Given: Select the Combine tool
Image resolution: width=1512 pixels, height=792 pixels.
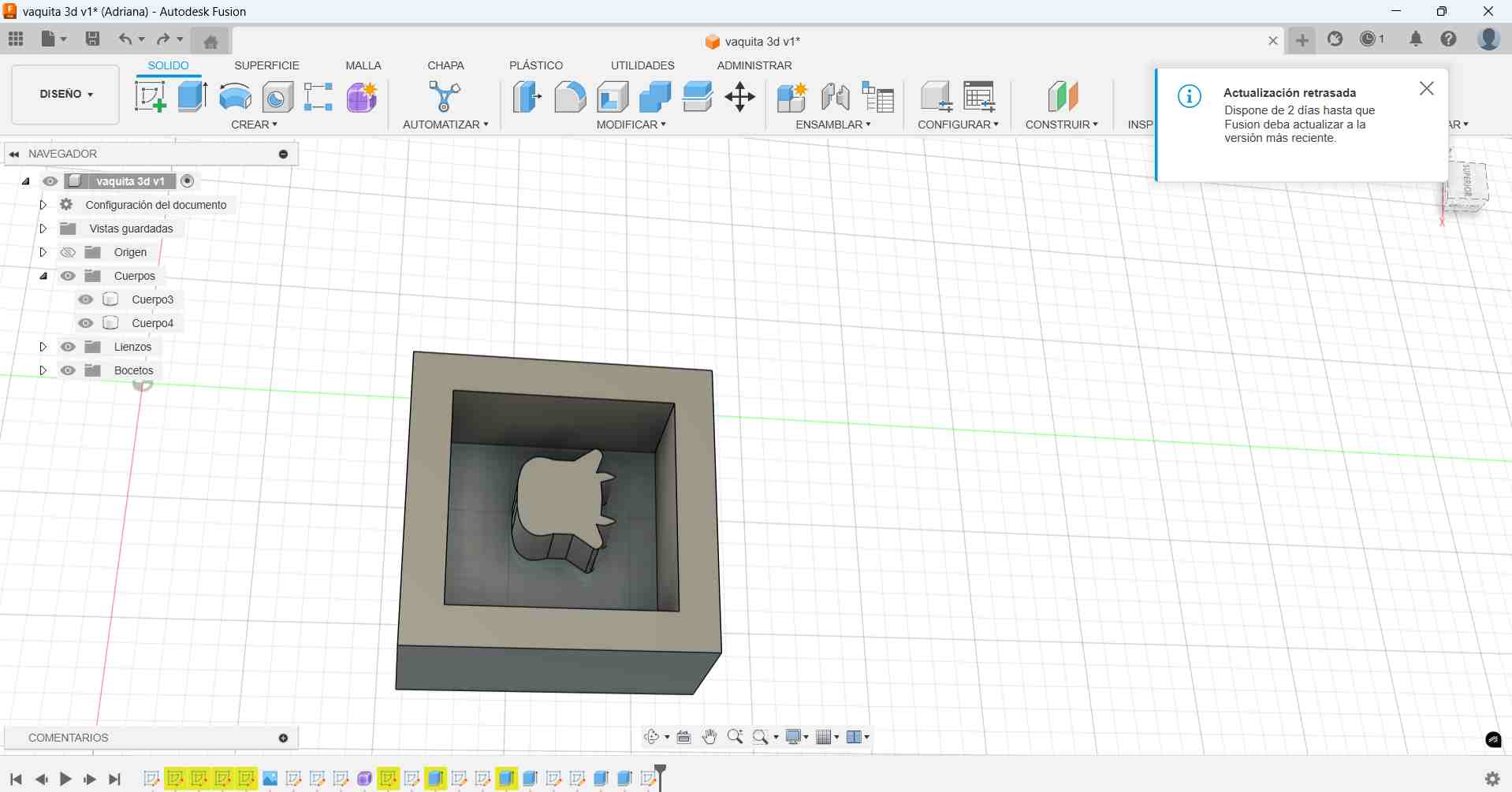Looking at the screenshot, I should coord(655,97).
